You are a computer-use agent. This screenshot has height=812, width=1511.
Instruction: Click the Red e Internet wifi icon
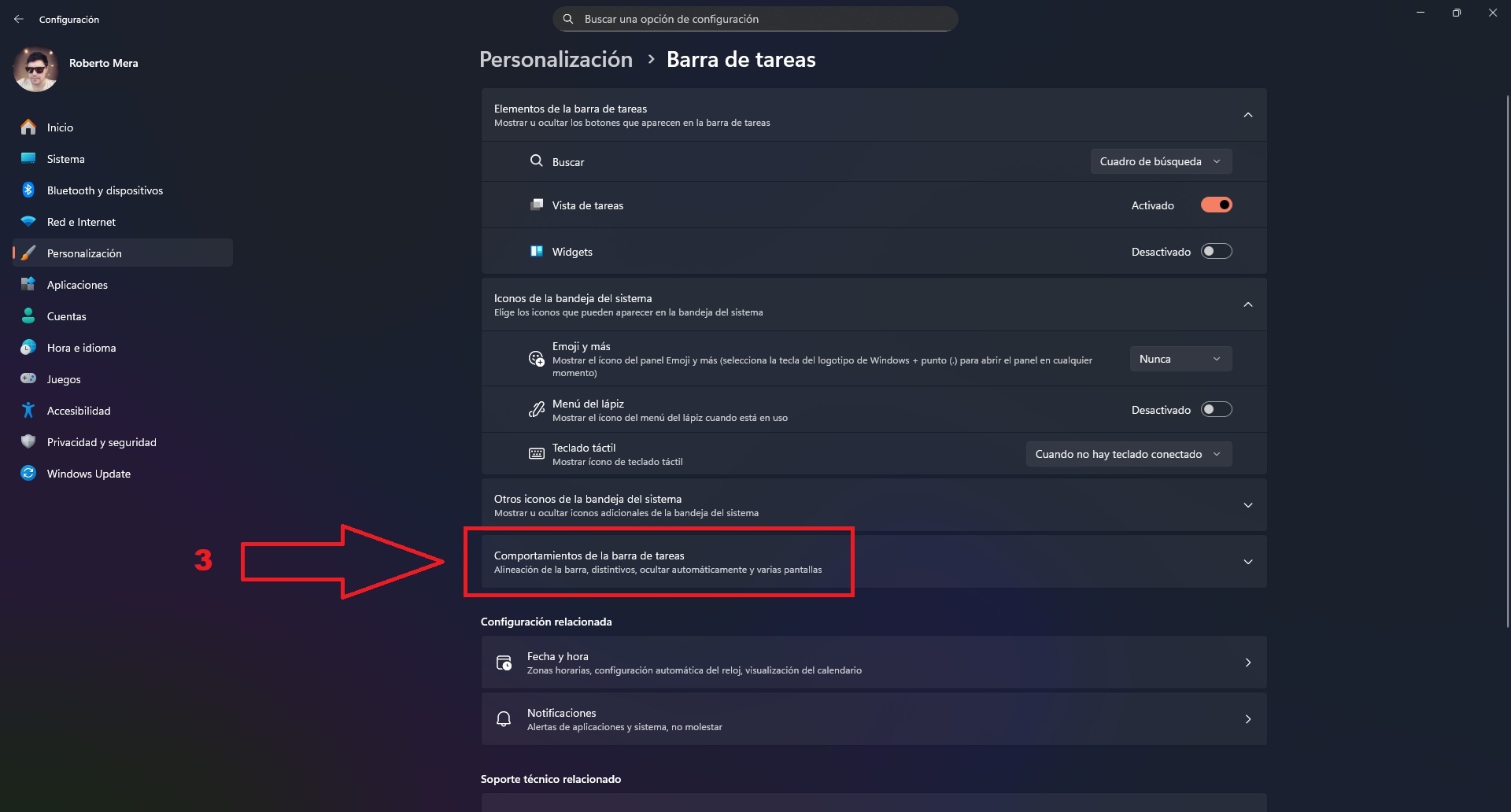pos(28,222)
